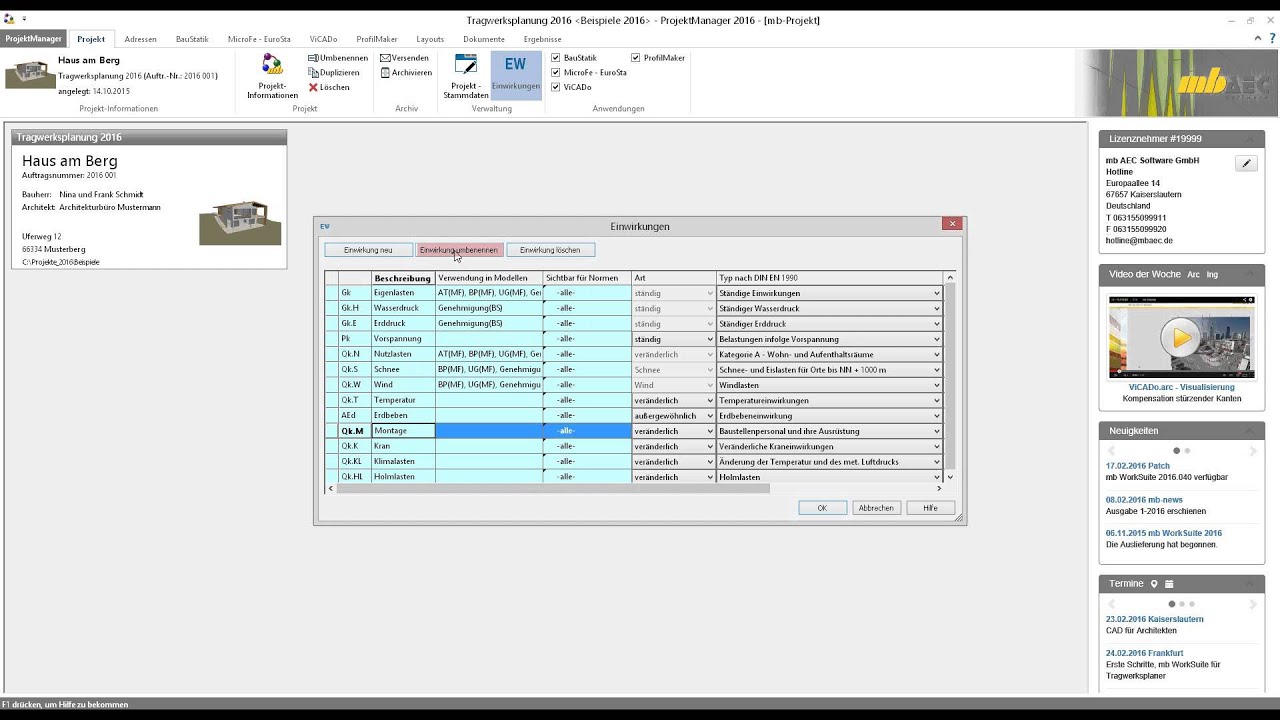Click the Archivieren icon
This screenshot has height=720, width=1280.
pyautogui.click(x=385, y=73)
